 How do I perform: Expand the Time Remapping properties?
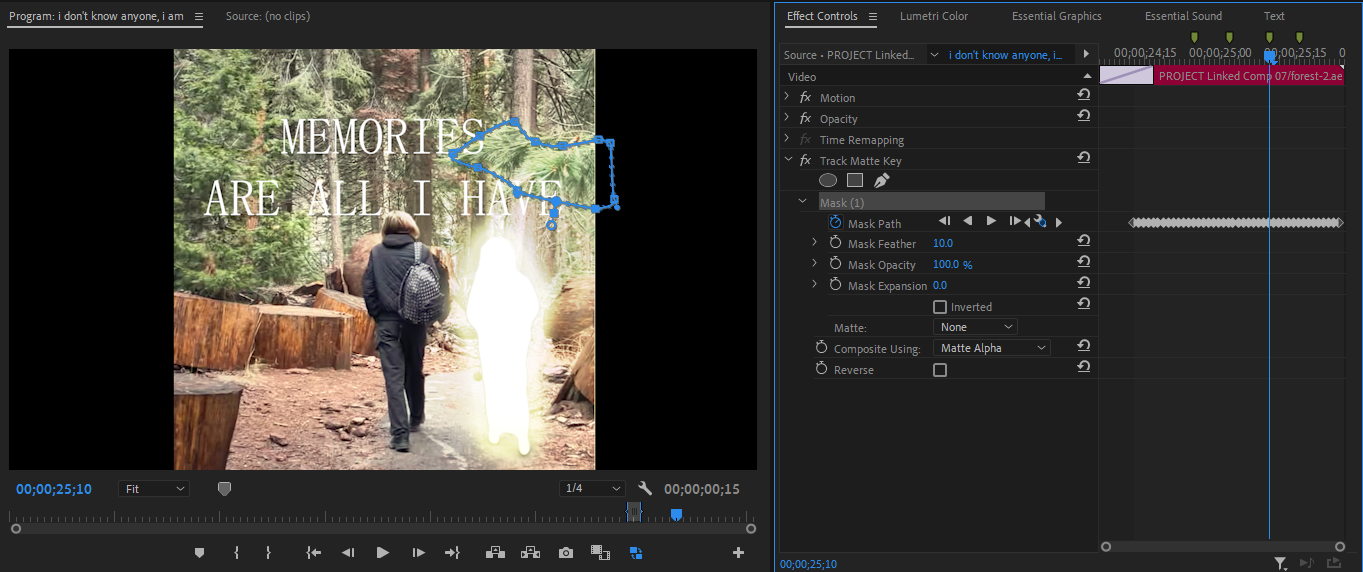click(x=787, y=139)
